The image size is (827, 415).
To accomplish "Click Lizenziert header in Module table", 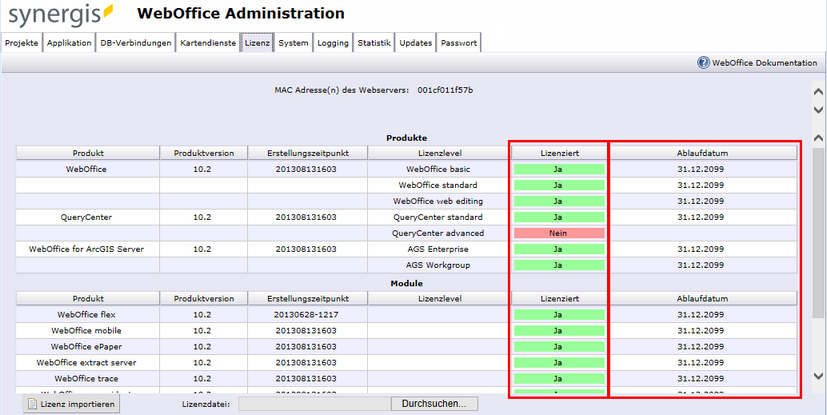I will pyautogui.click(x=560, y=298).
